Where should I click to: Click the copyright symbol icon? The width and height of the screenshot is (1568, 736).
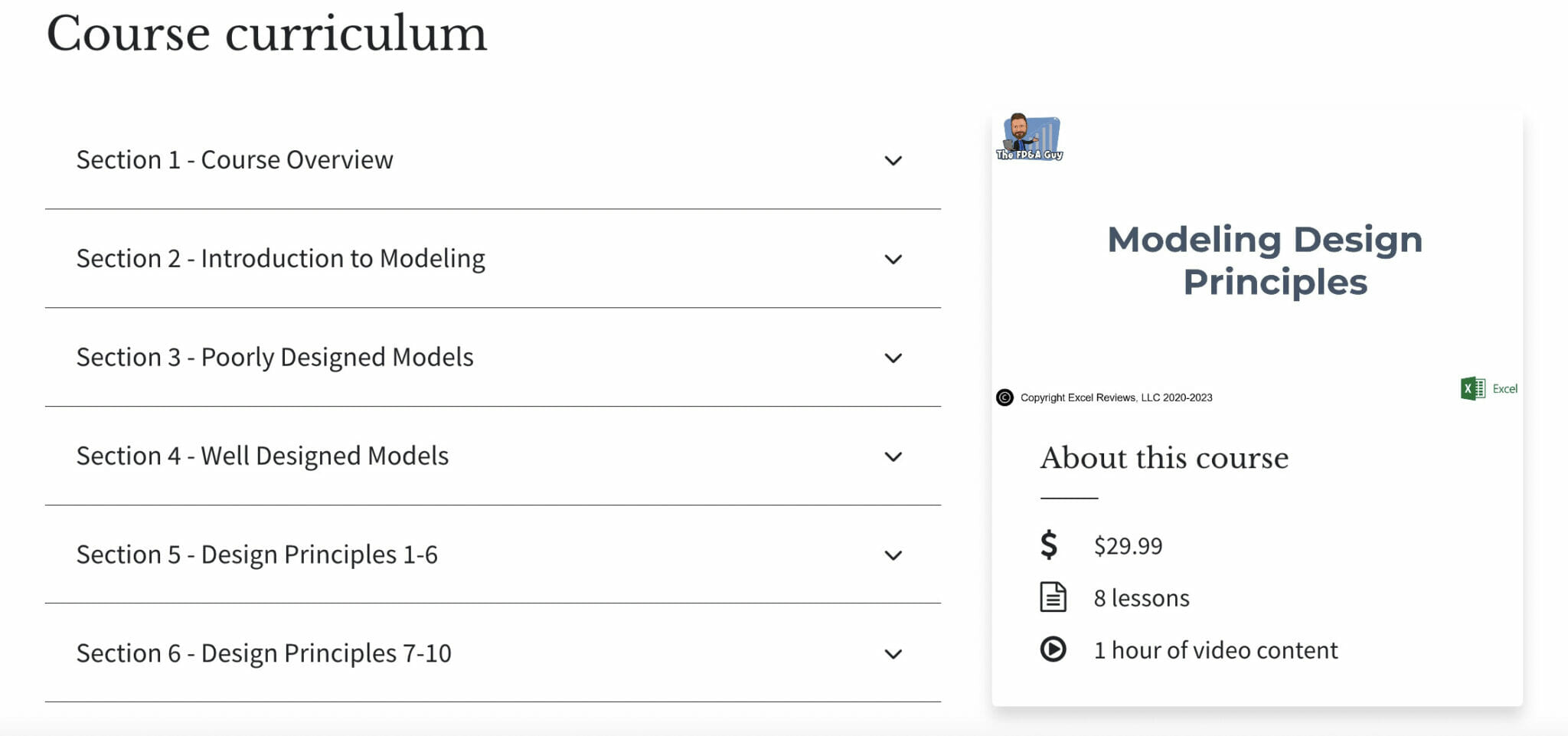click(1004, 397)
